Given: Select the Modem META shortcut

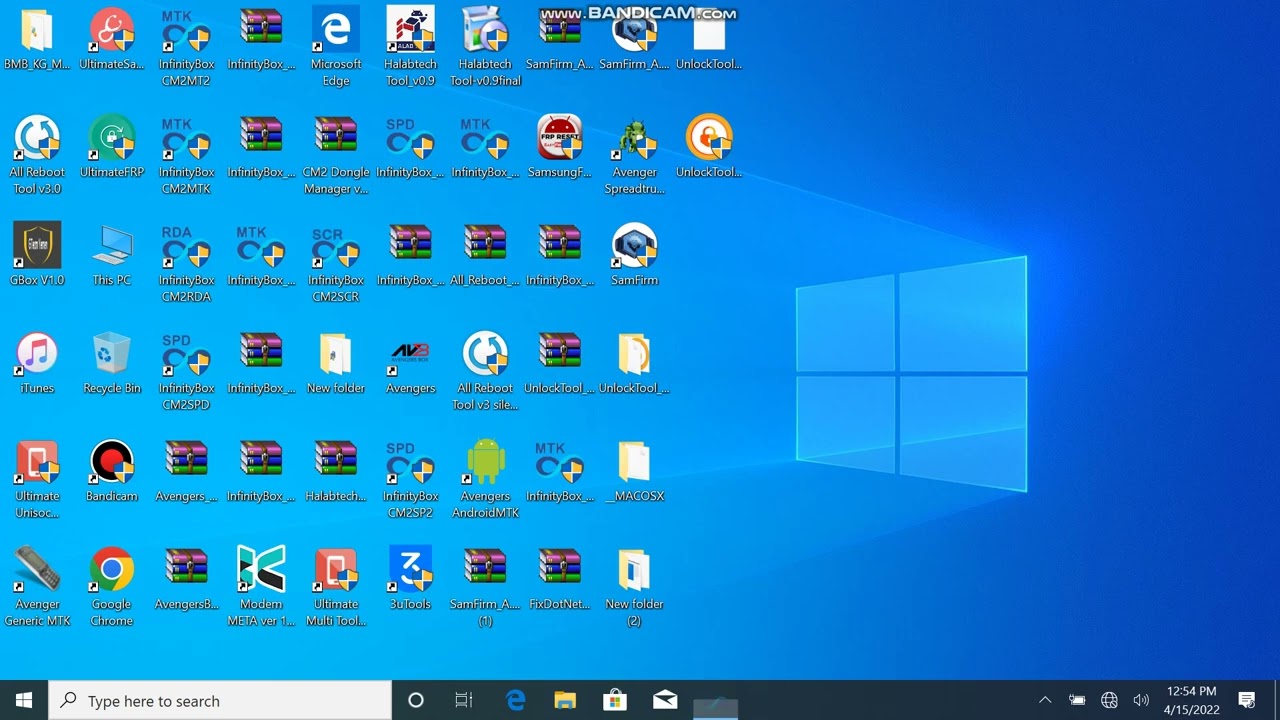Looking at the screenshot, I should click(261, 570).
